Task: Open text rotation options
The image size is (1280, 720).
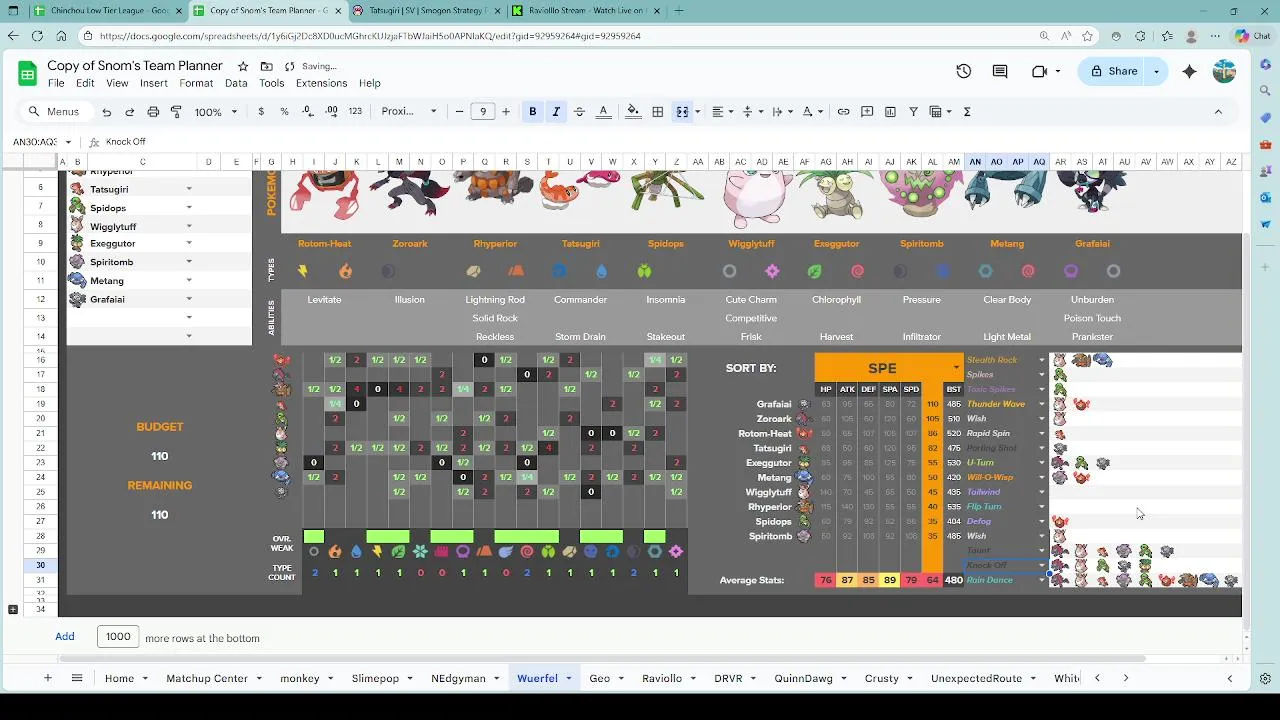Action: point(812,112)
